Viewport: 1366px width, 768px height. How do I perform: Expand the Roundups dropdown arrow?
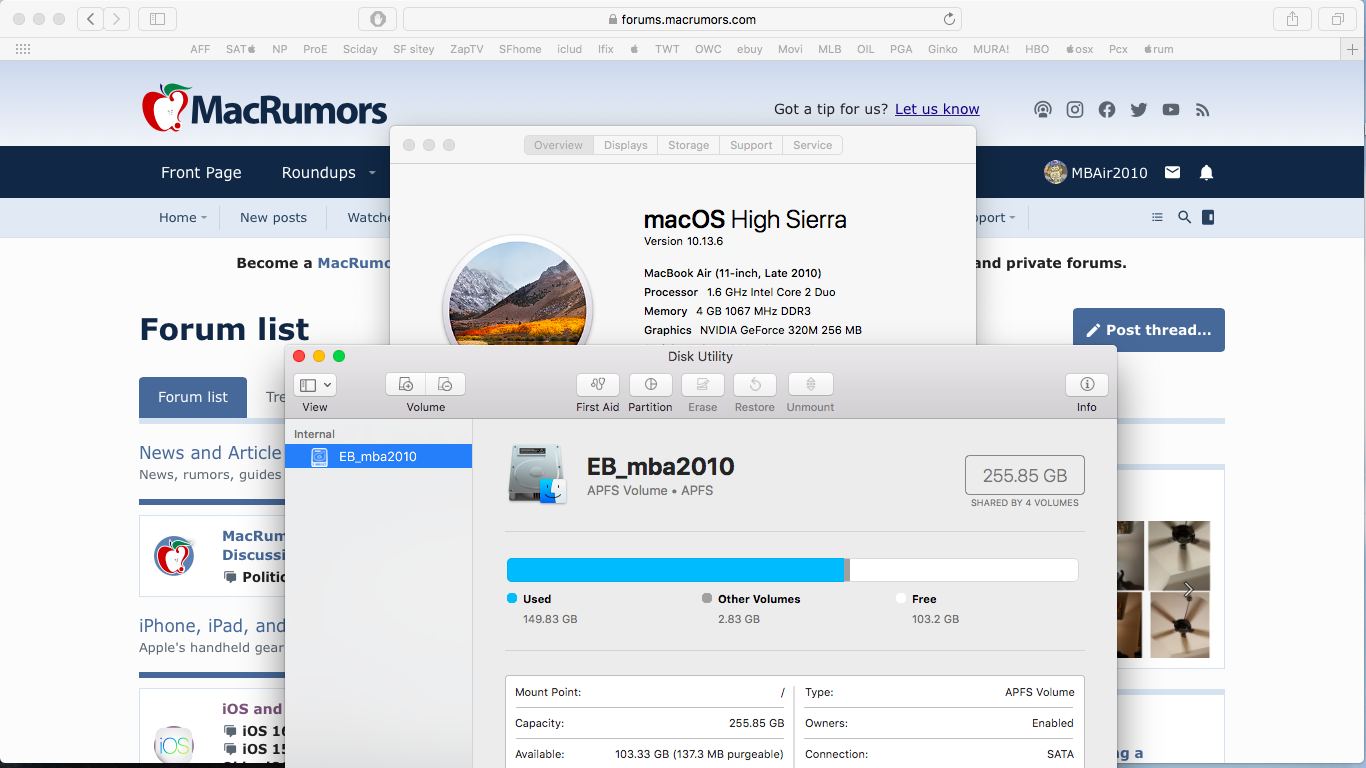372,172
